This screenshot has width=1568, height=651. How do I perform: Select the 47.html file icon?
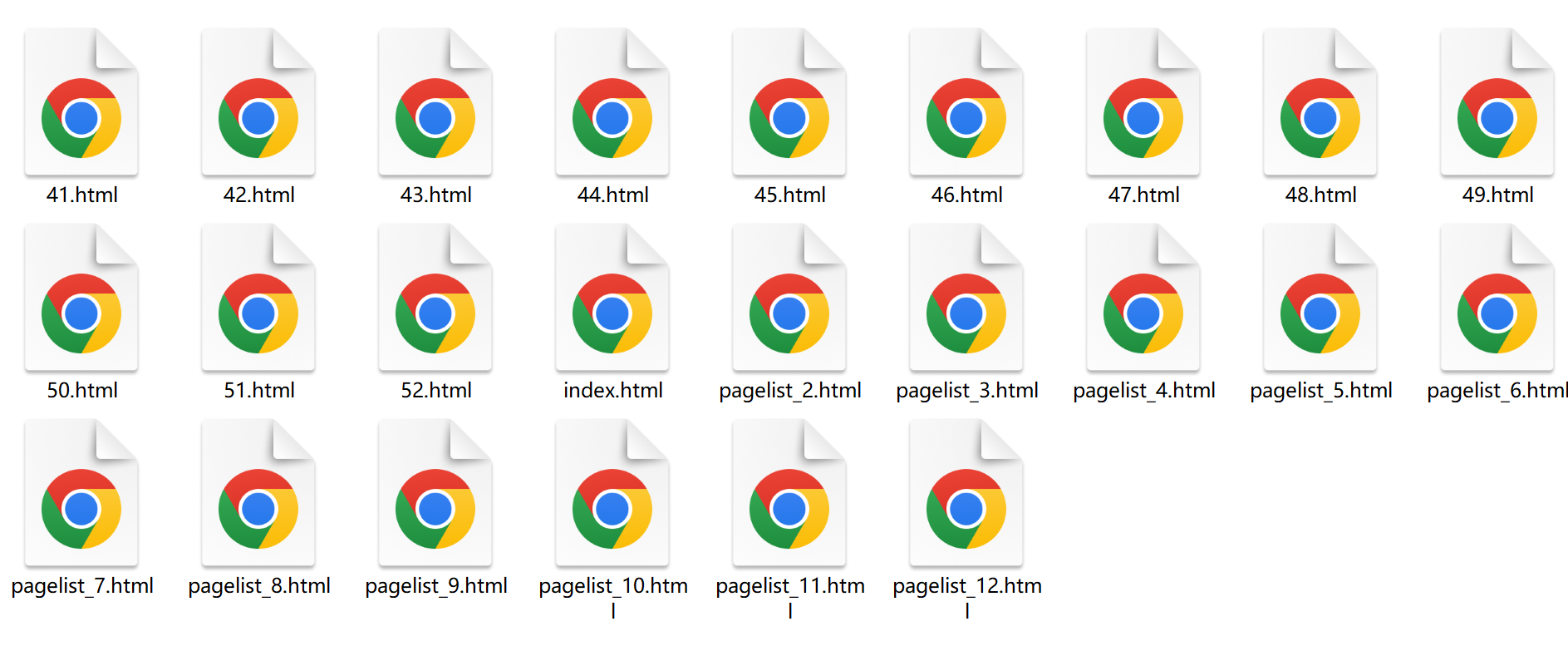[1143, 102]
